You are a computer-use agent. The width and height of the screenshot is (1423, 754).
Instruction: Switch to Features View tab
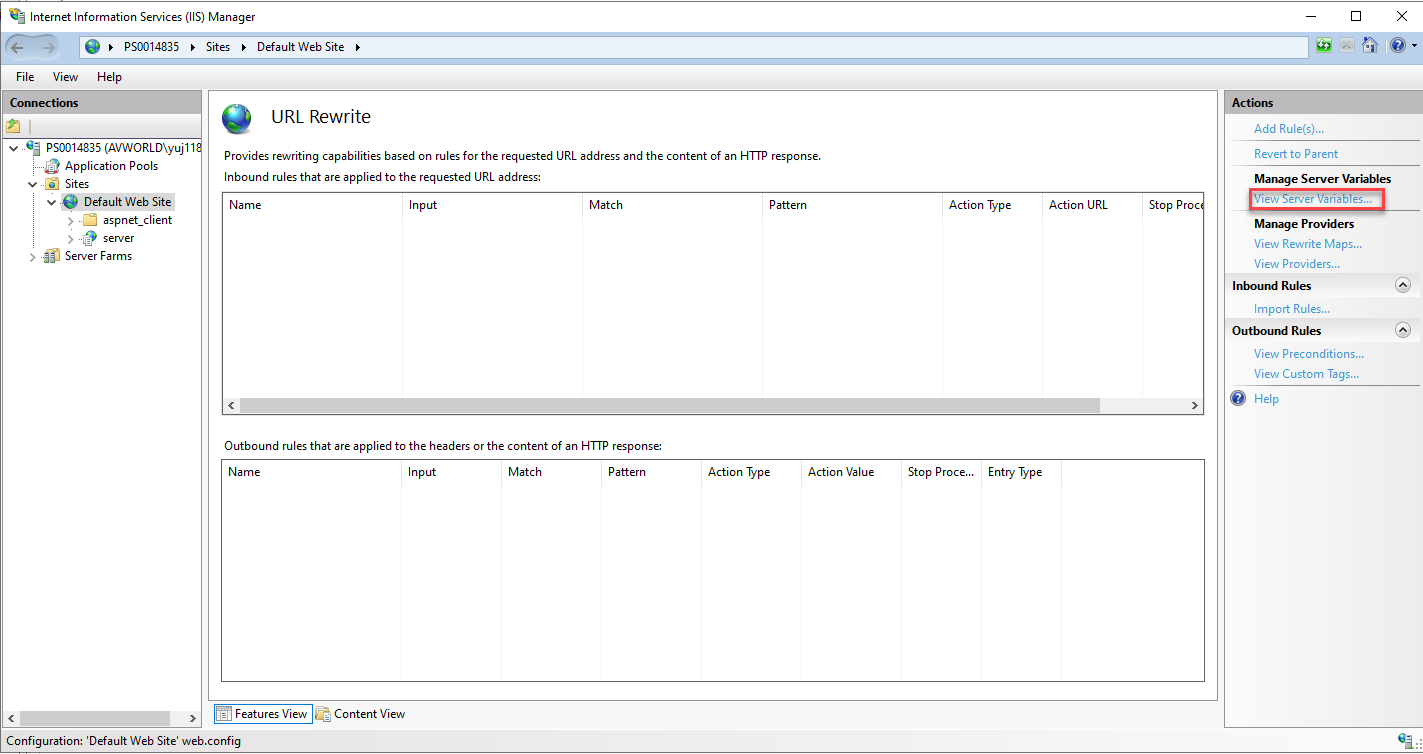262,714
